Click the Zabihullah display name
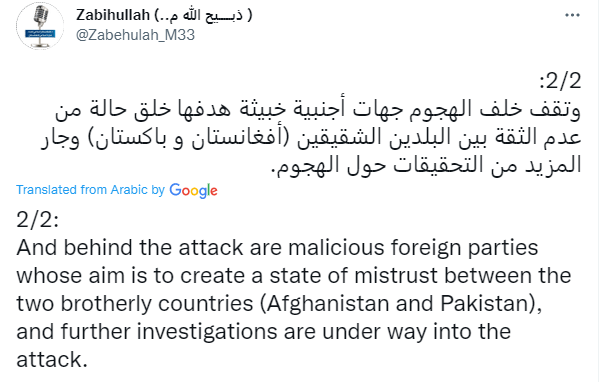Image resolution: width=599 pixels, height=382 pixels. [113, 15]
